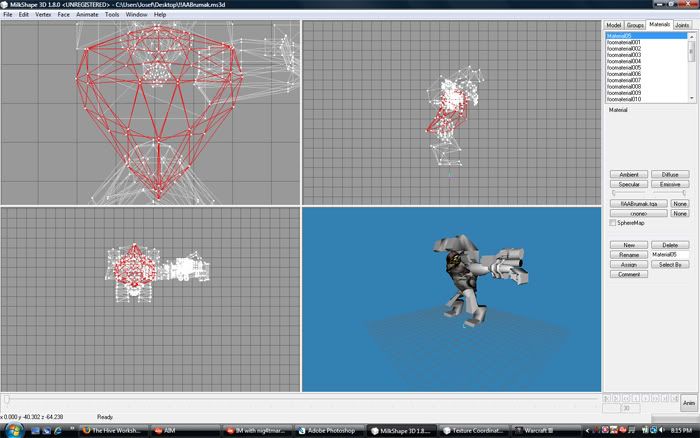Switch to the Materials tab
Image resolution: width=700 pixels, height=438 pixels.
click(659, 24)
